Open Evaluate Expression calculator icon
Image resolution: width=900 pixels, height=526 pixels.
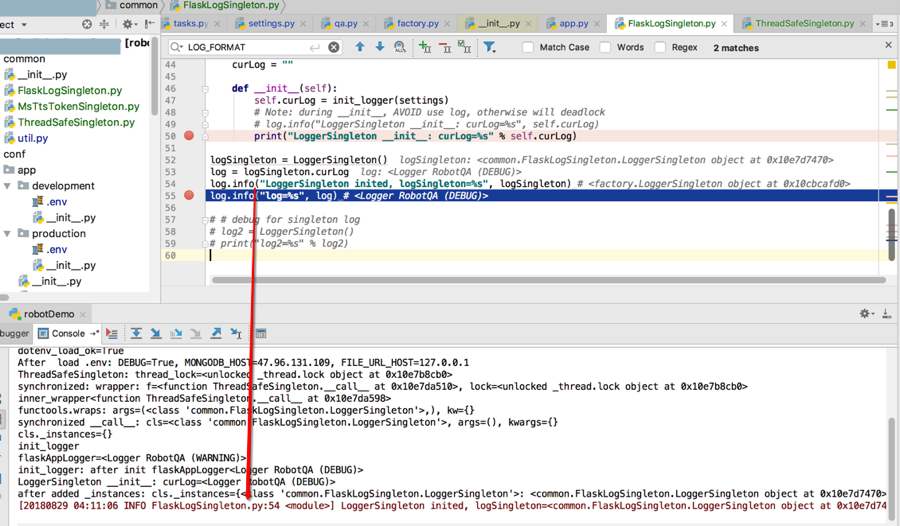[x=261, y=334]
